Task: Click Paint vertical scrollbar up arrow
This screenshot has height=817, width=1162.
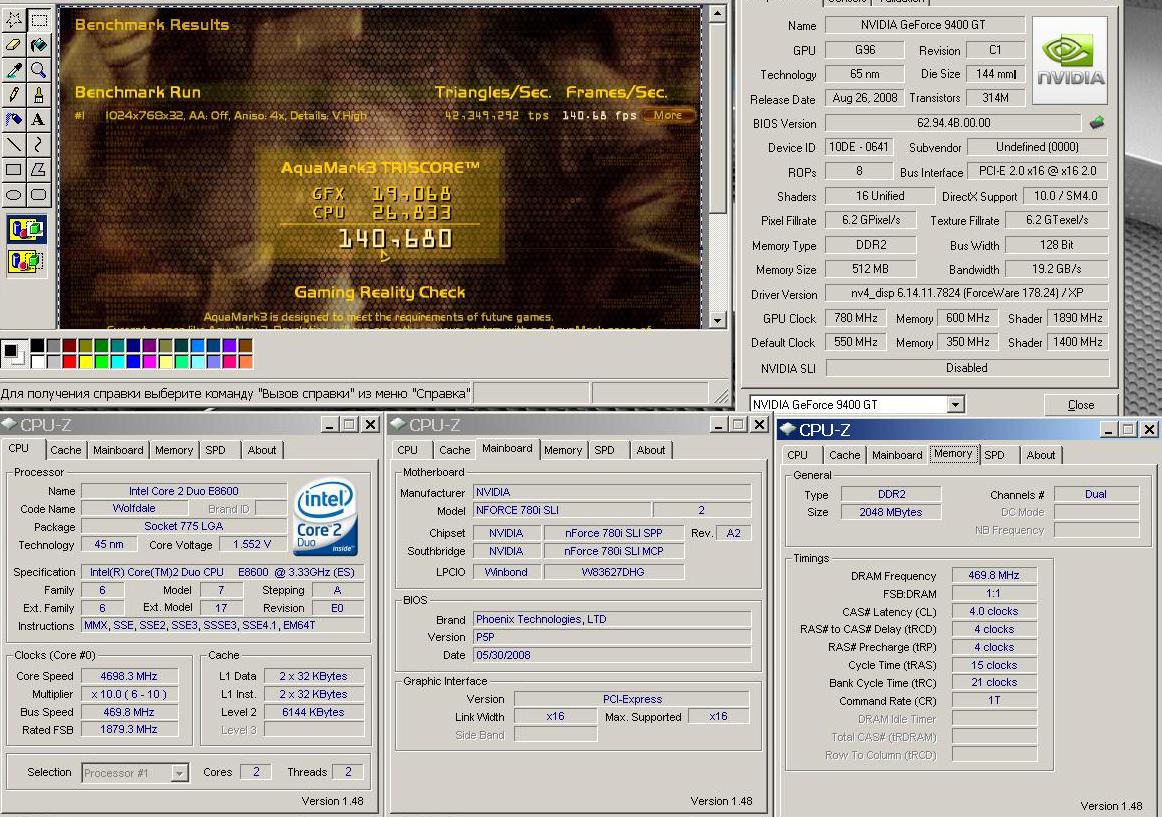Action: pos(717,14)
